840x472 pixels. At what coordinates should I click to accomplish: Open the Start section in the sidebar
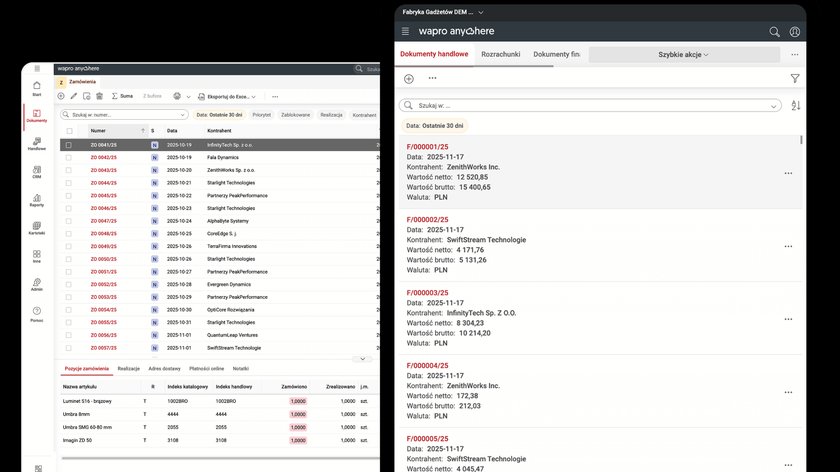(36, 87)
